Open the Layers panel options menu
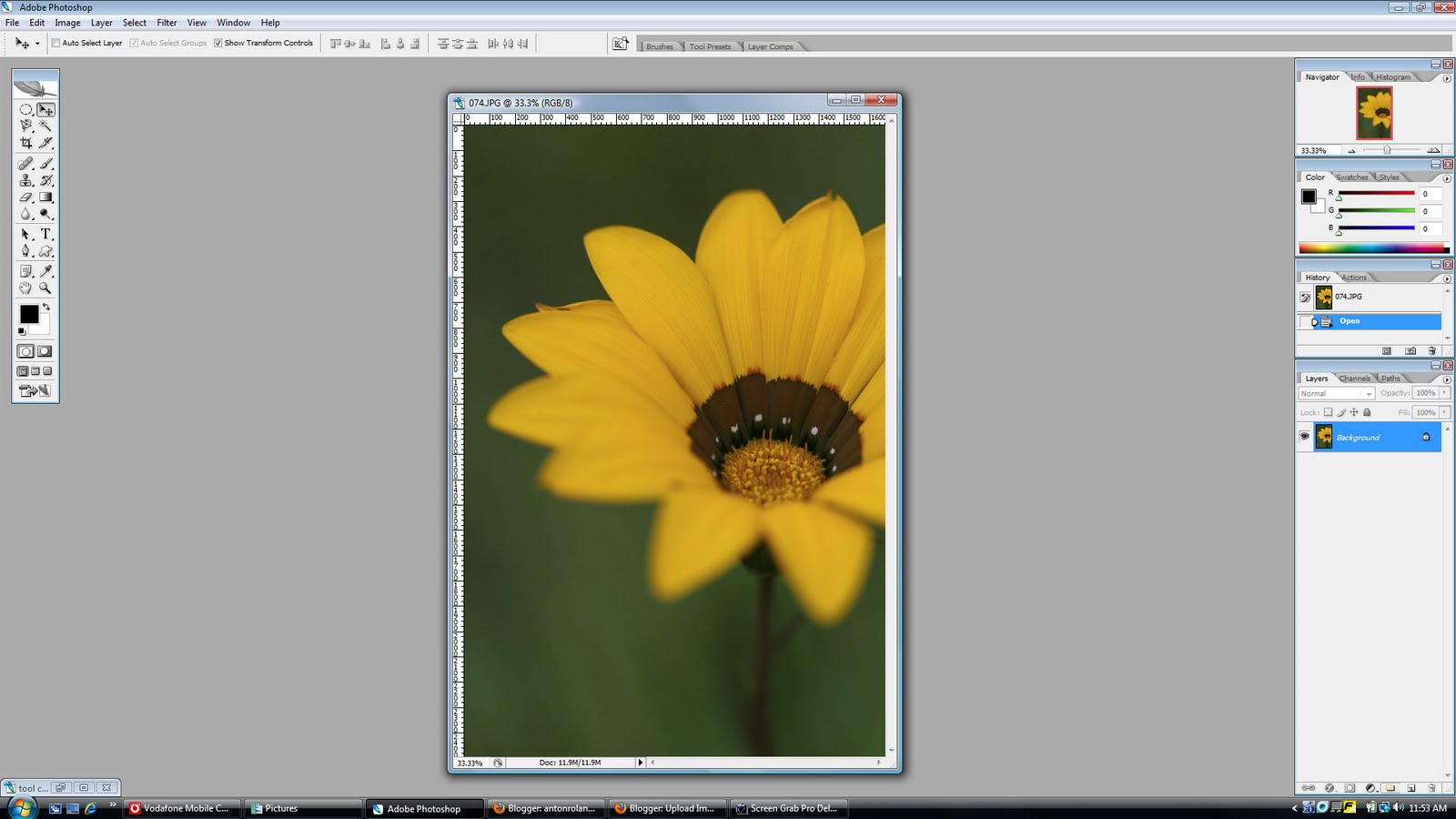 coord(1447,379)
